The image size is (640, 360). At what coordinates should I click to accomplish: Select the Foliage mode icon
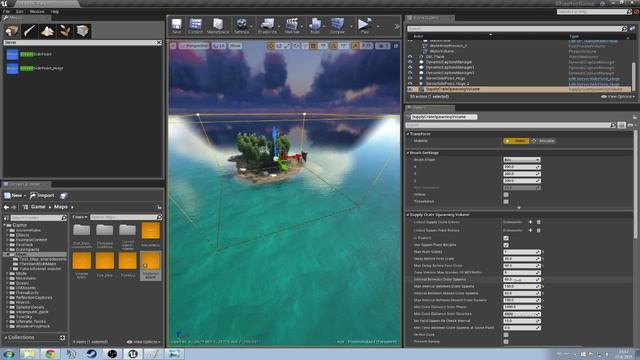click(x=65, y=31)
